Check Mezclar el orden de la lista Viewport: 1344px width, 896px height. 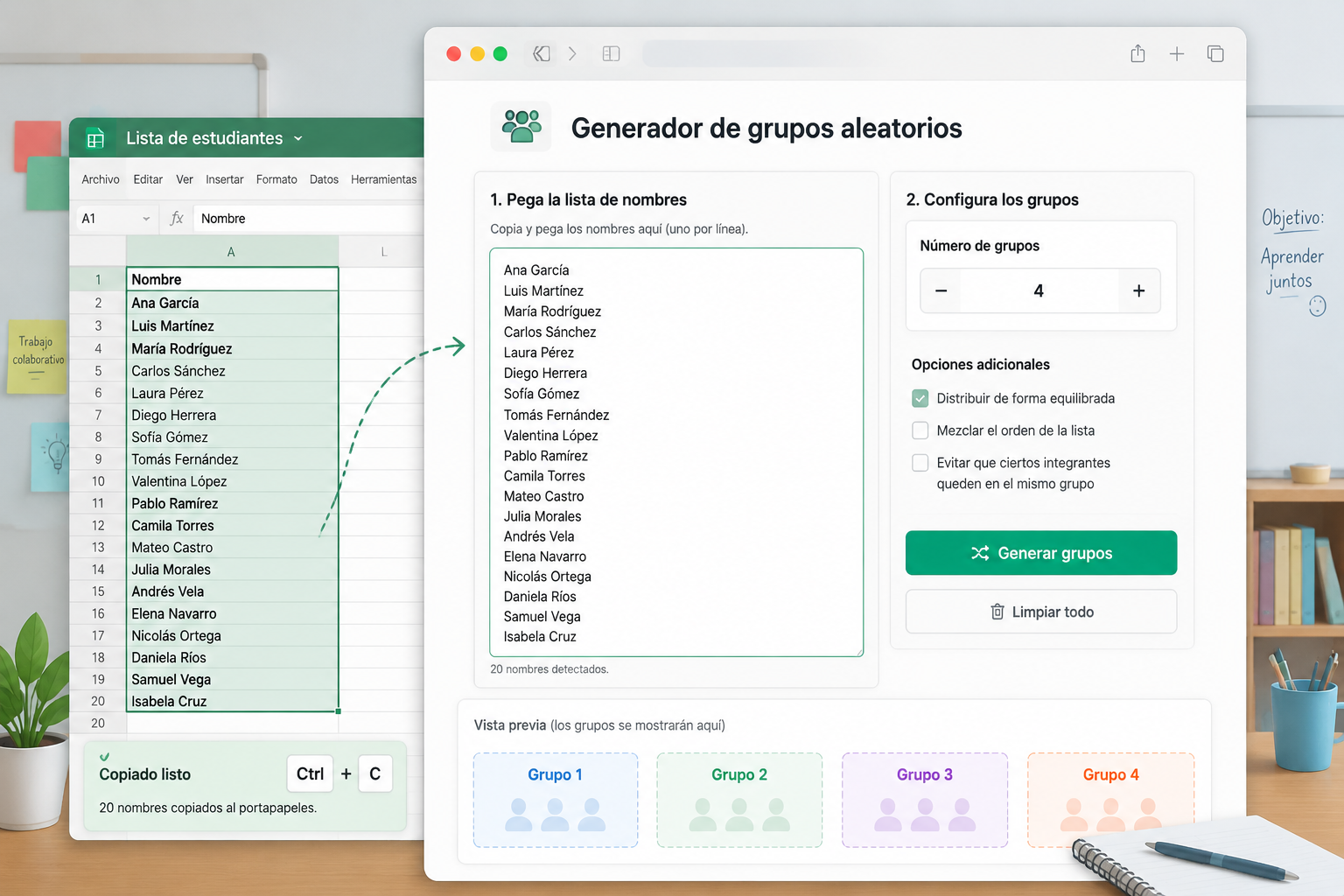(920, 430)
